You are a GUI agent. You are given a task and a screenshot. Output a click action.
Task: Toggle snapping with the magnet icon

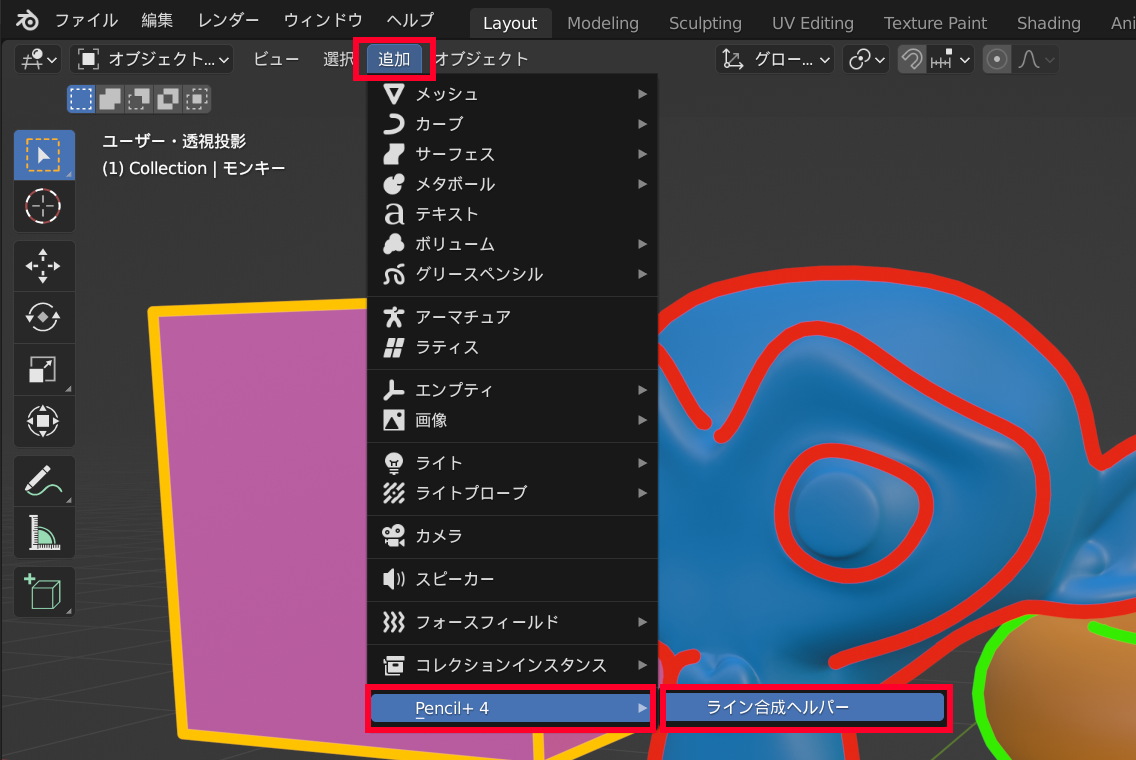coord(911,59)
